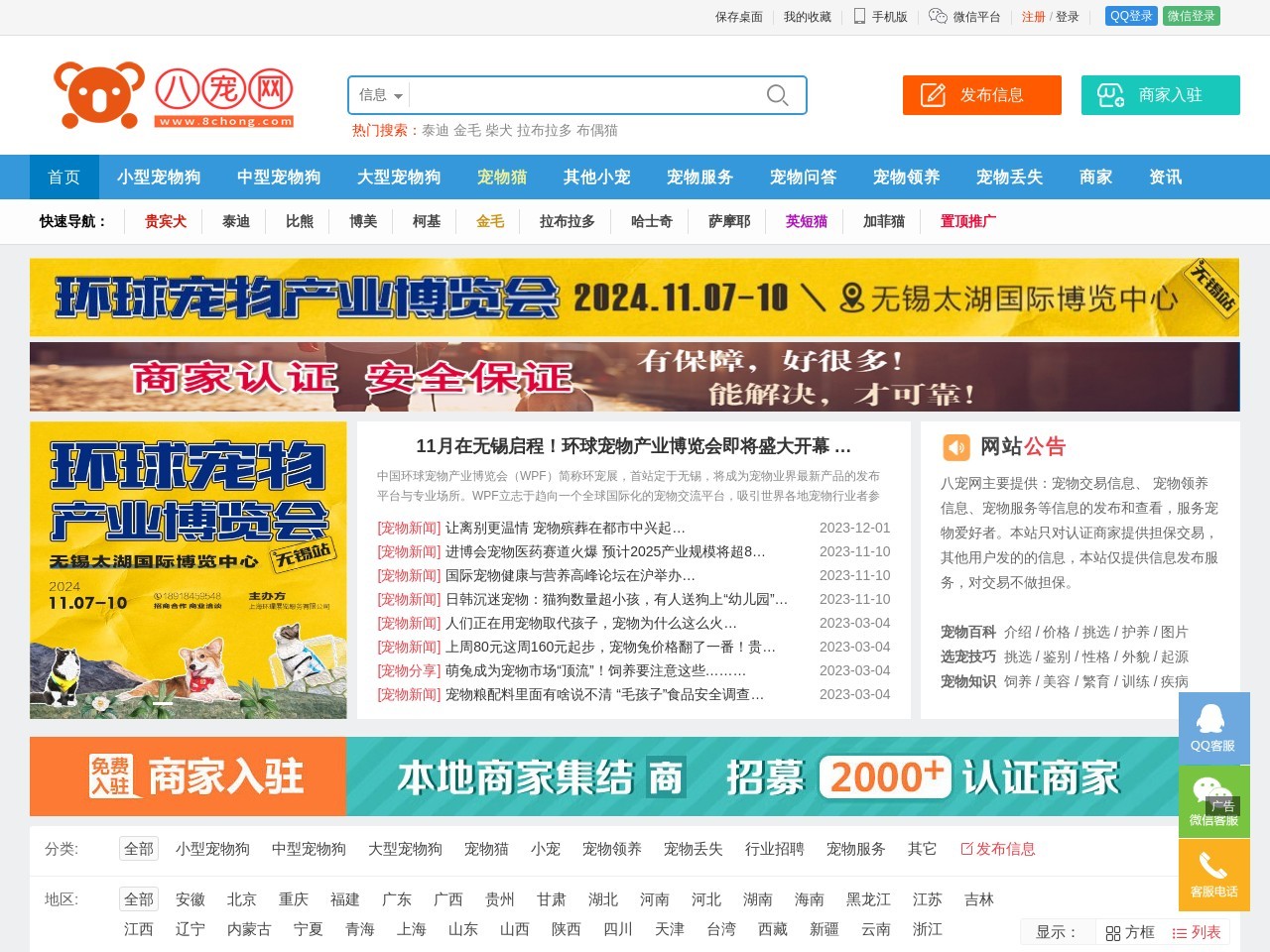Go to 宠物领养 in the main menu

[906, 177]
